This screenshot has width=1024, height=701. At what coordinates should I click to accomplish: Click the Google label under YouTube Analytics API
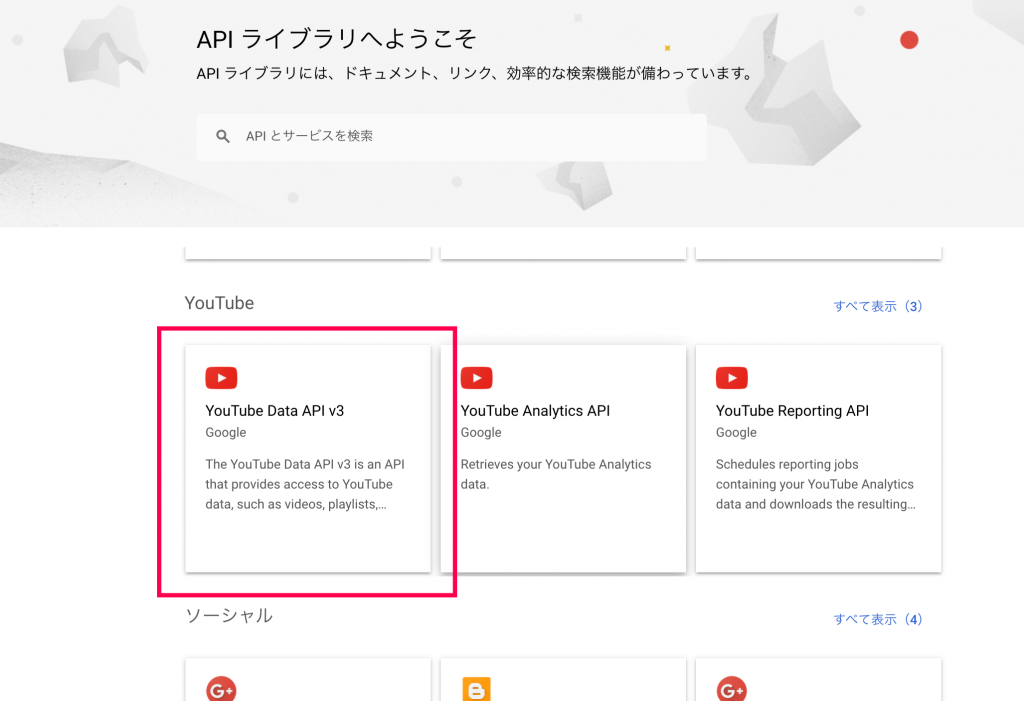(481, 432)
